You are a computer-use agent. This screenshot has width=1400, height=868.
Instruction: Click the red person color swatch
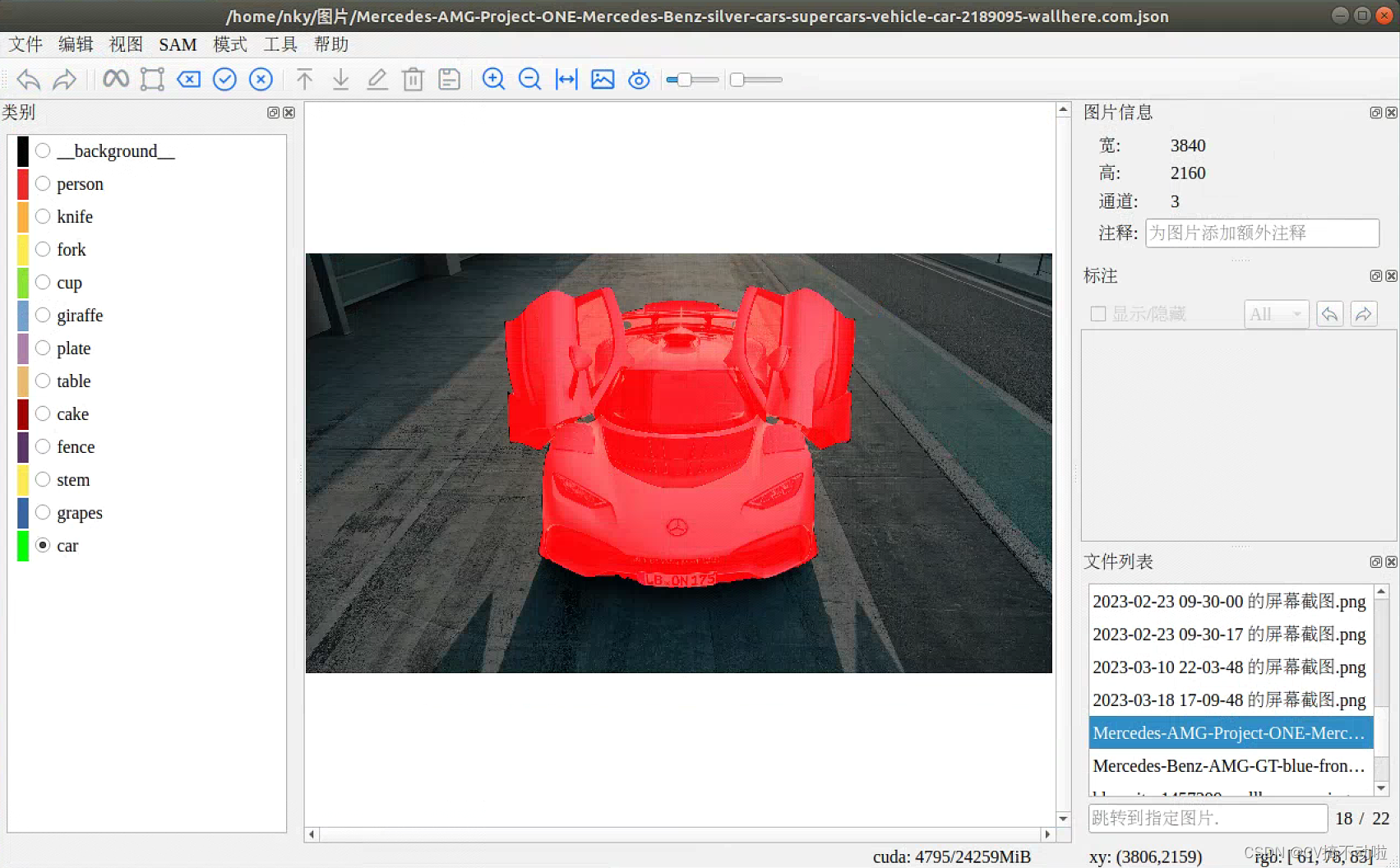click(23, 184)
